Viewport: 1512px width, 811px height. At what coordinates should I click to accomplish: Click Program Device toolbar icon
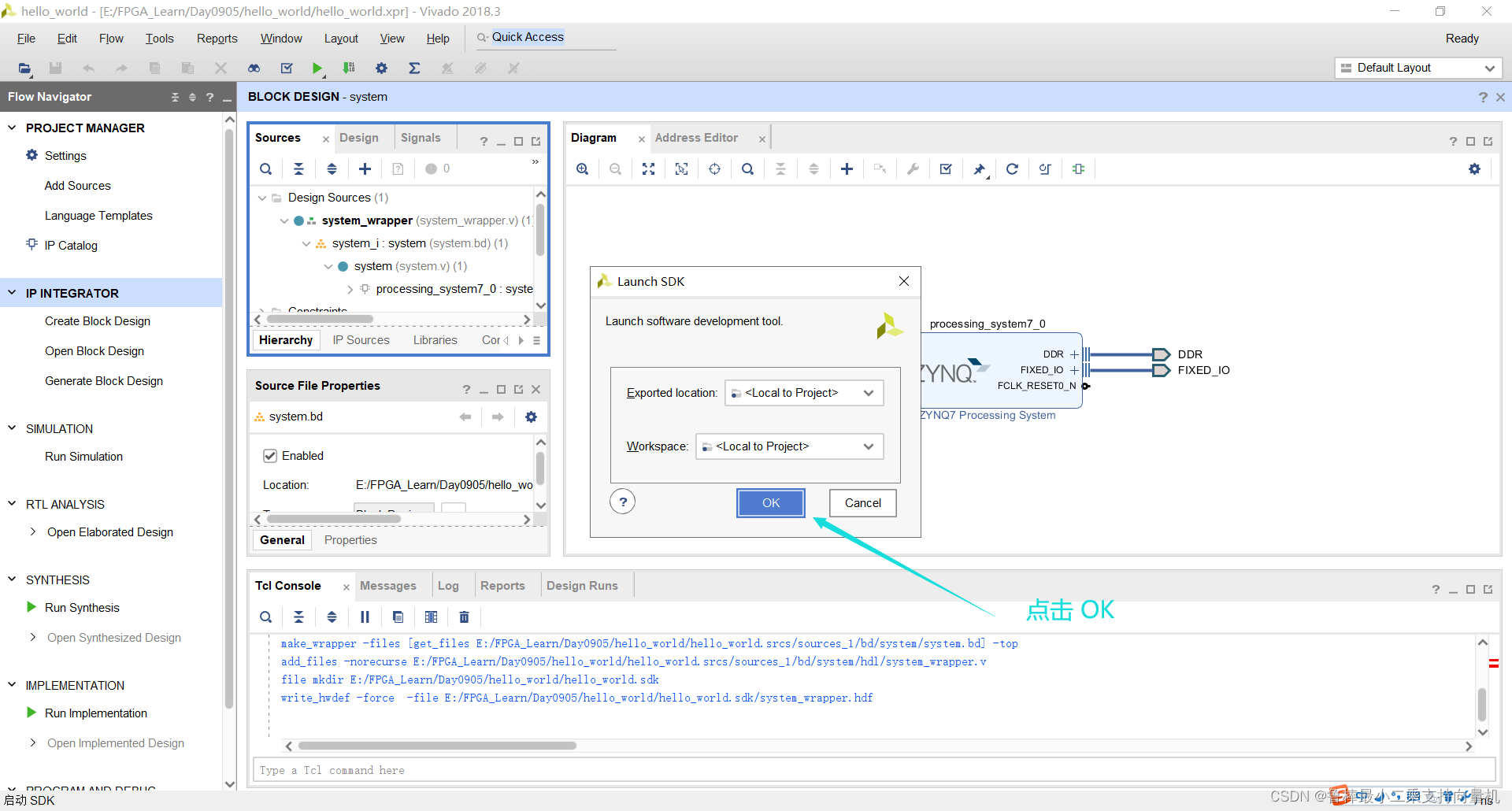click(349, 69)
